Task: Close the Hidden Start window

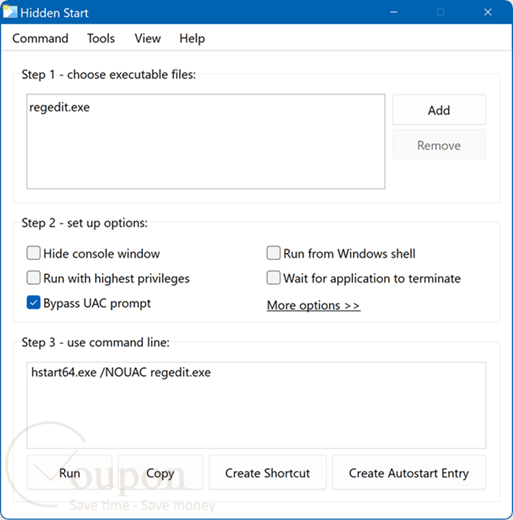Action: click(488, 12)
